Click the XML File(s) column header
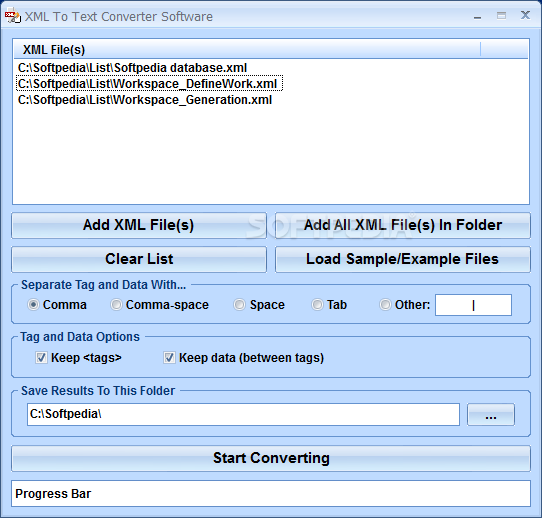The image size is (542, 518). click(x=247, y=49)
